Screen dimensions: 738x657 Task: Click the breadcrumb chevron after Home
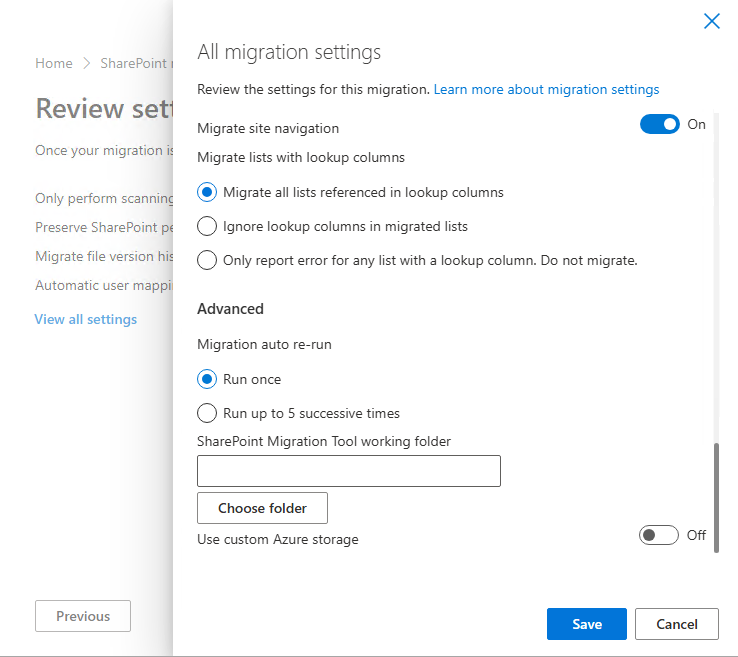[86, 63]
